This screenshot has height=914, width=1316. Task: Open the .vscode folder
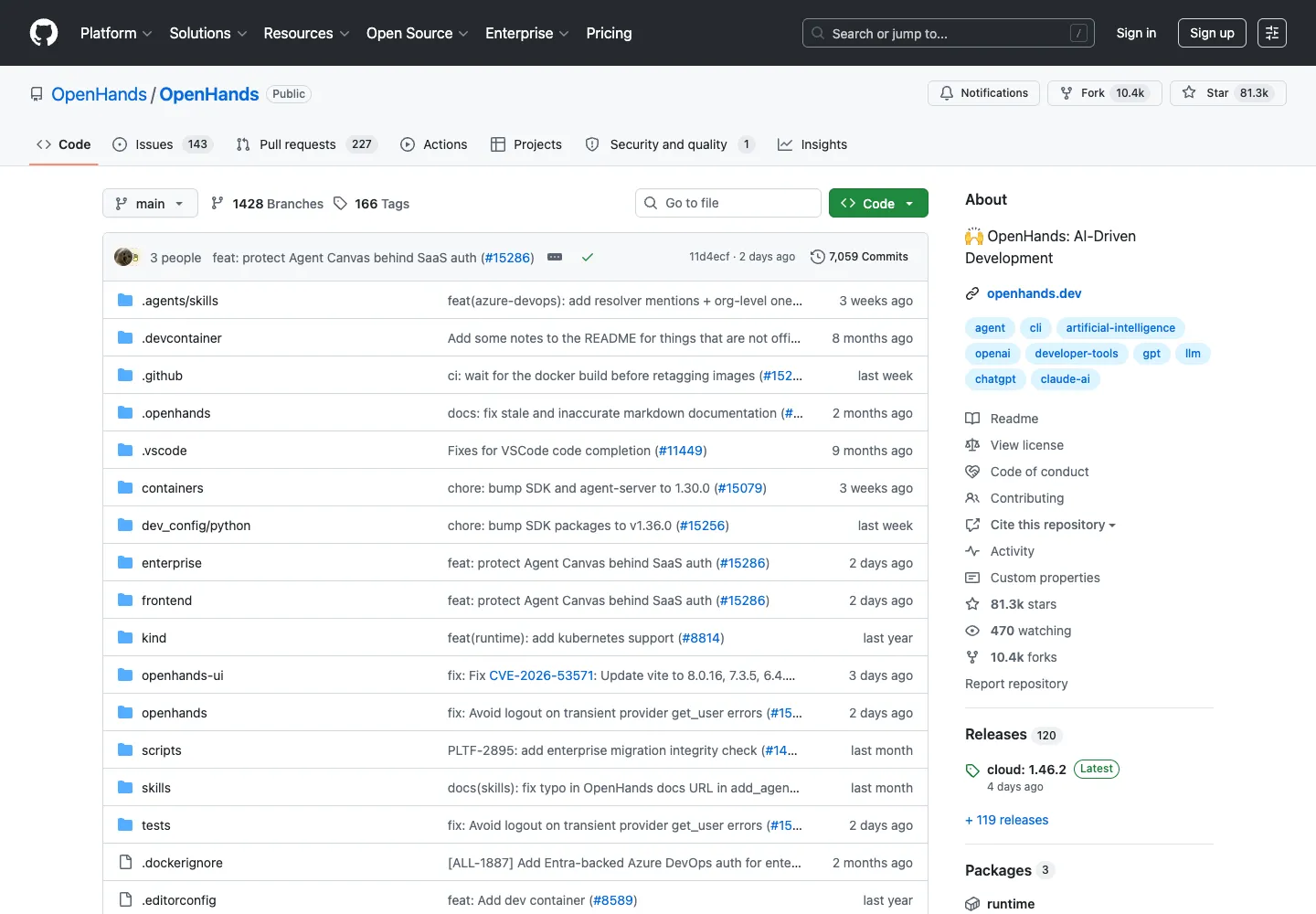[x=164, y=451]
